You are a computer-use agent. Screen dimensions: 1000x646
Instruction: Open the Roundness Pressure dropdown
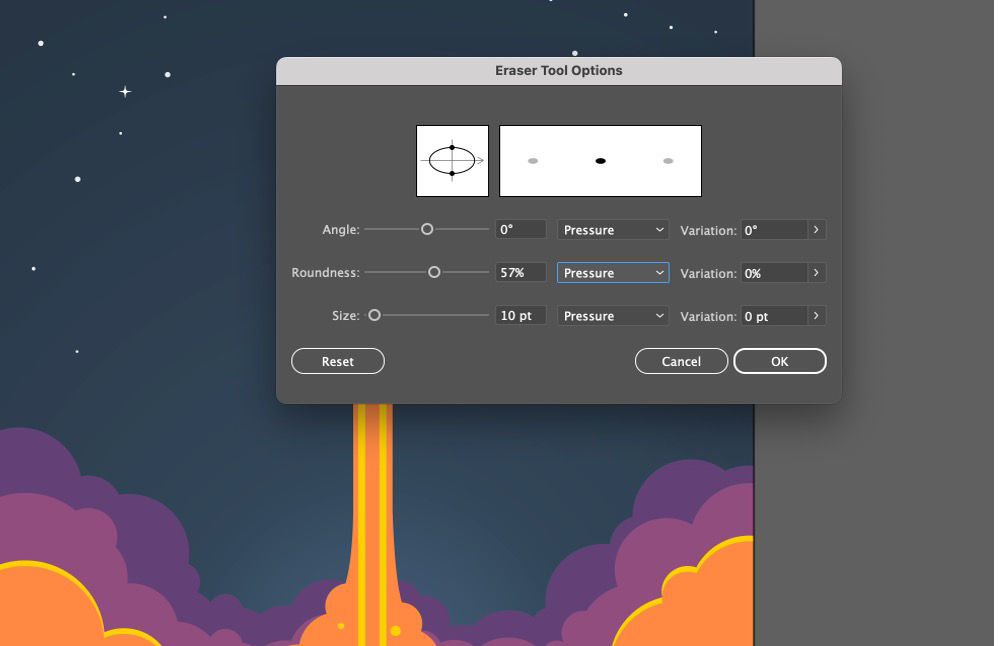[x=612, y=272]
